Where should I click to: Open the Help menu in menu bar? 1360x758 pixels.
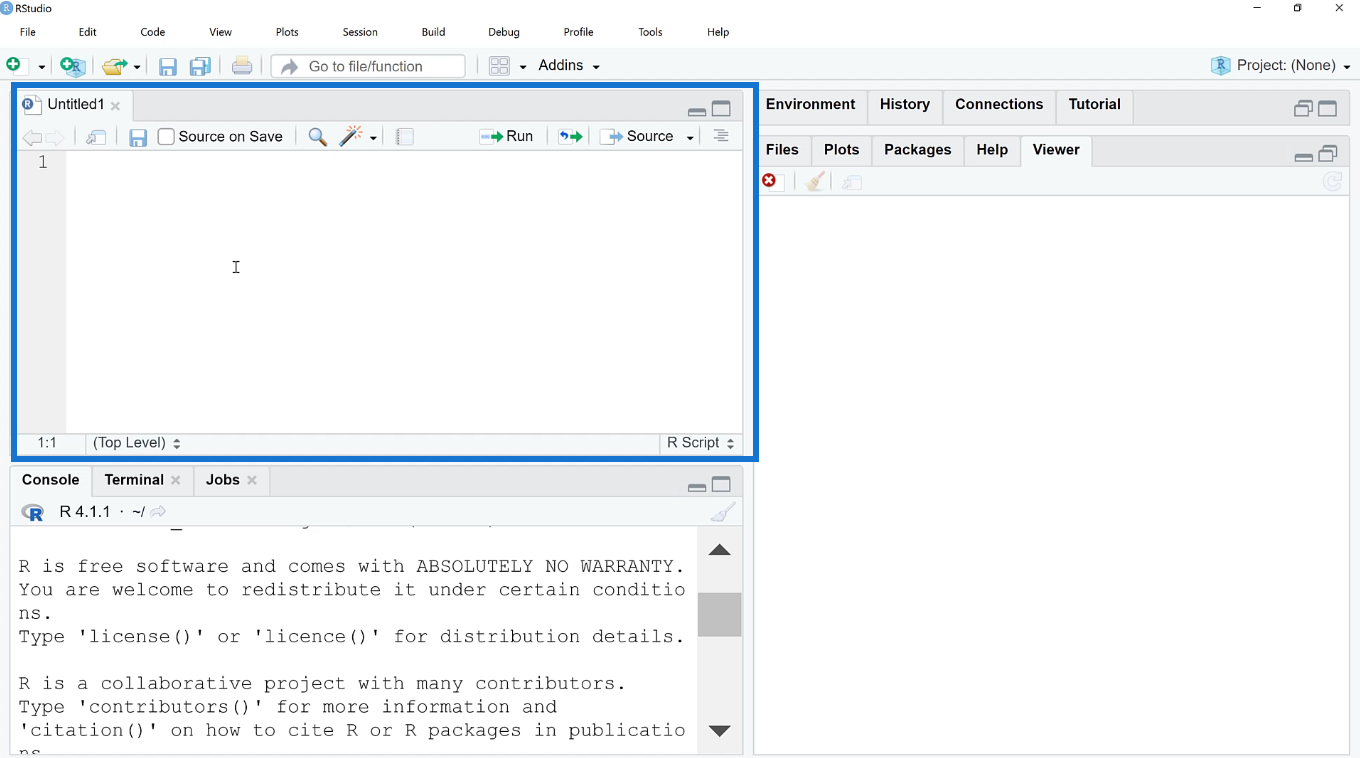click(x=718, y=32)
